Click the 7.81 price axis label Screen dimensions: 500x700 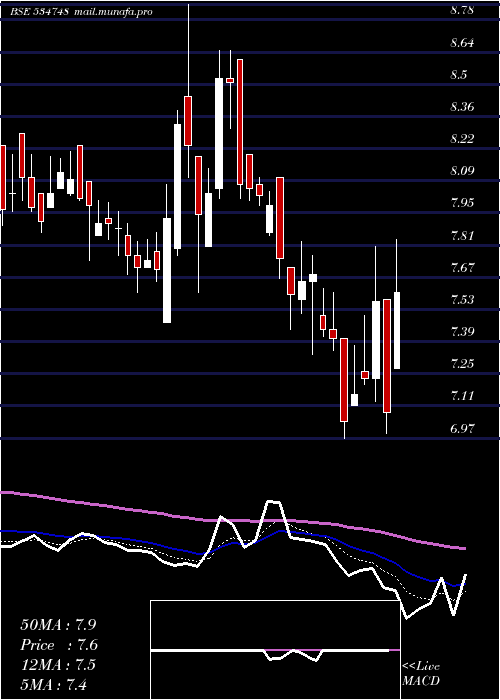pyautogui.click(x=462, y=235)
